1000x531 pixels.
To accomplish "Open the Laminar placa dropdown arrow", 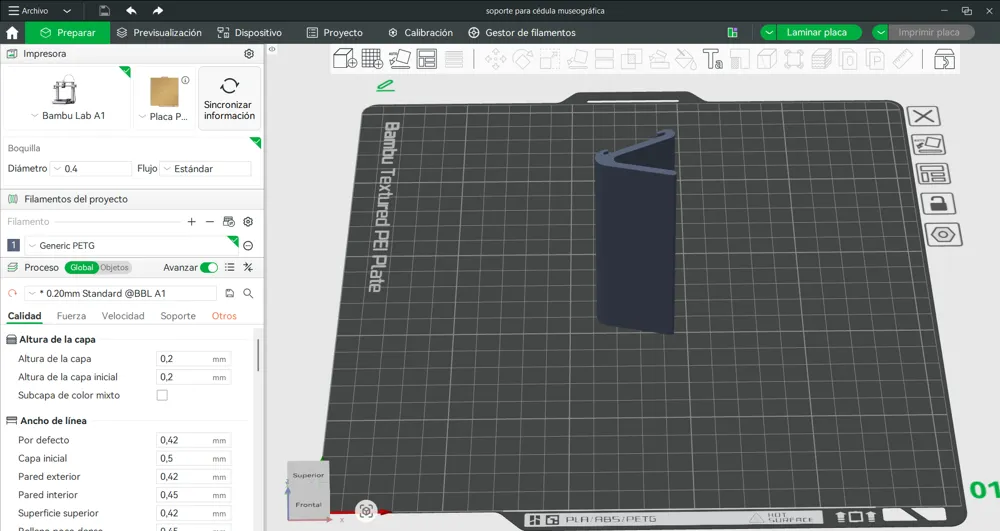I will [x=768, y=33].
